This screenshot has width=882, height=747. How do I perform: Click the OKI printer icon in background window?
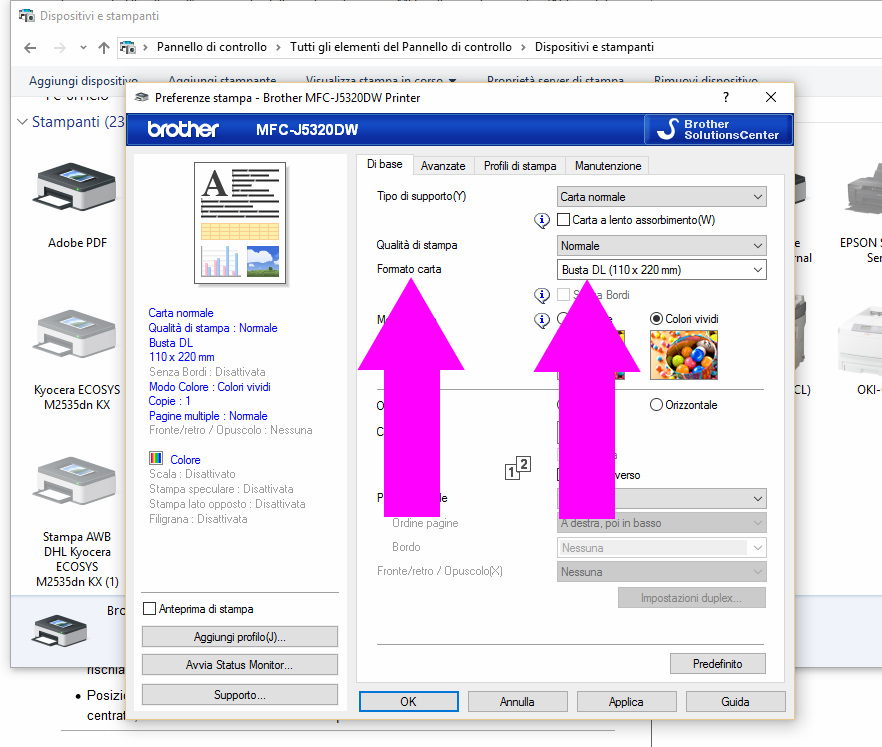tap(861, 340)
